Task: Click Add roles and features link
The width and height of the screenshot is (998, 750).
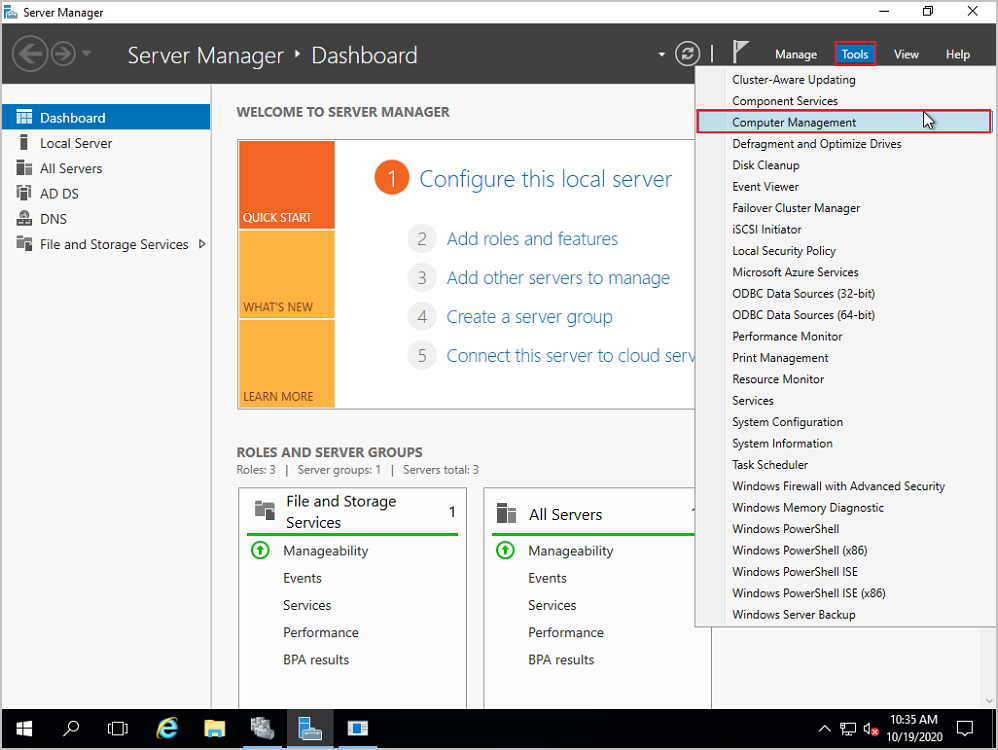Action: [532, 239]
